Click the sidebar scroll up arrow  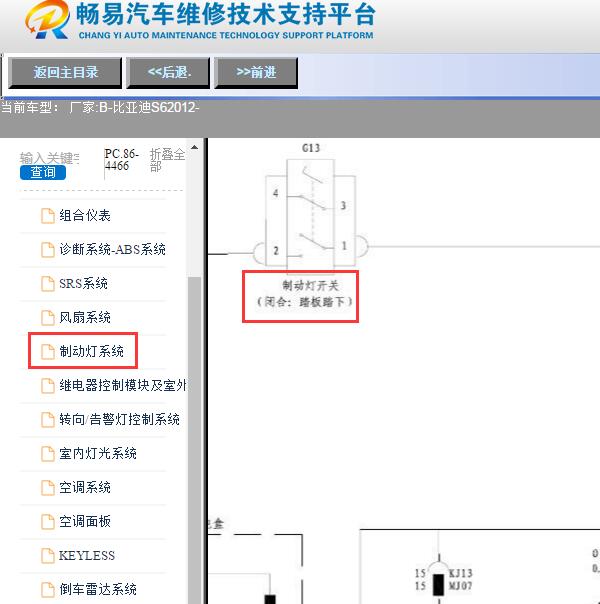pos(194,147)
